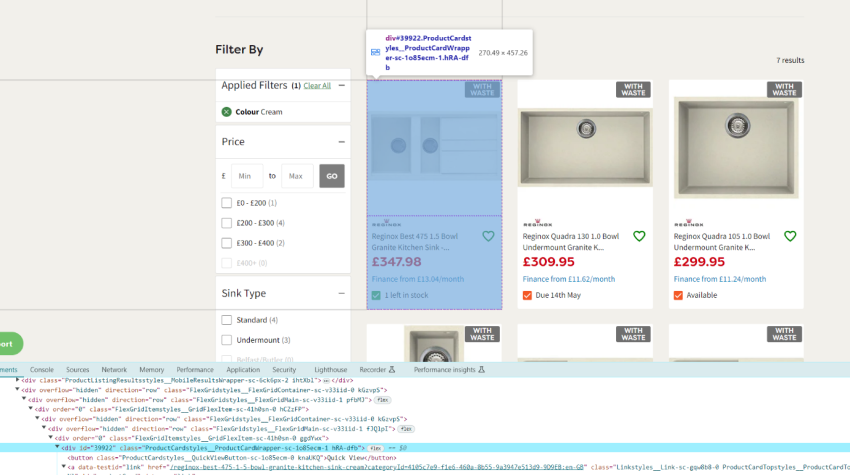Click the £309.95 price text
Screen dimensions: 850x475
click(x=549, y=262)
